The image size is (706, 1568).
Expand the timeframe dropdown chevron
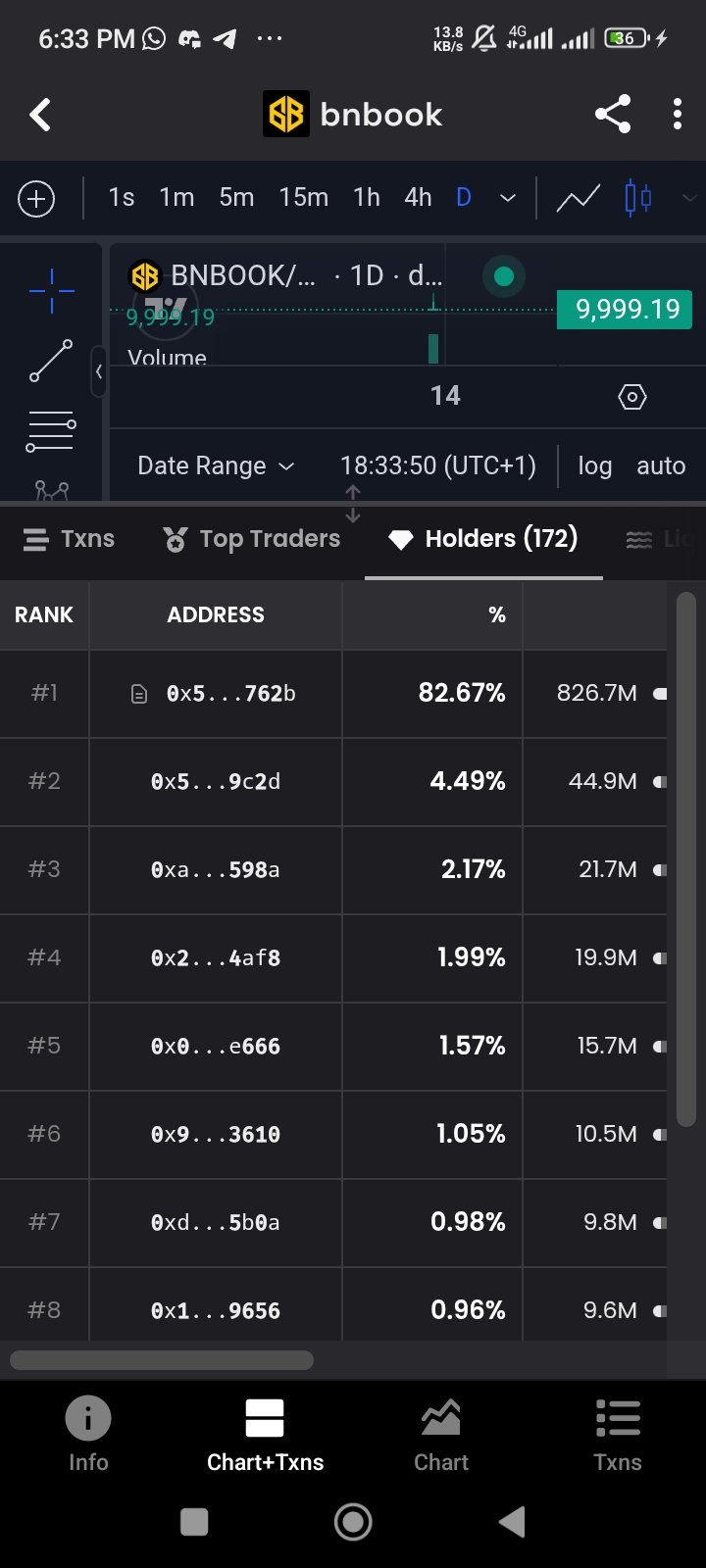[x=508, y=198]
